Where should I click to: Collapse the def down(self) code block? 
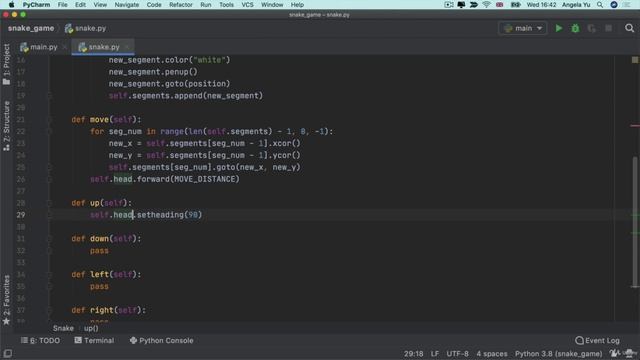point(49,239)
